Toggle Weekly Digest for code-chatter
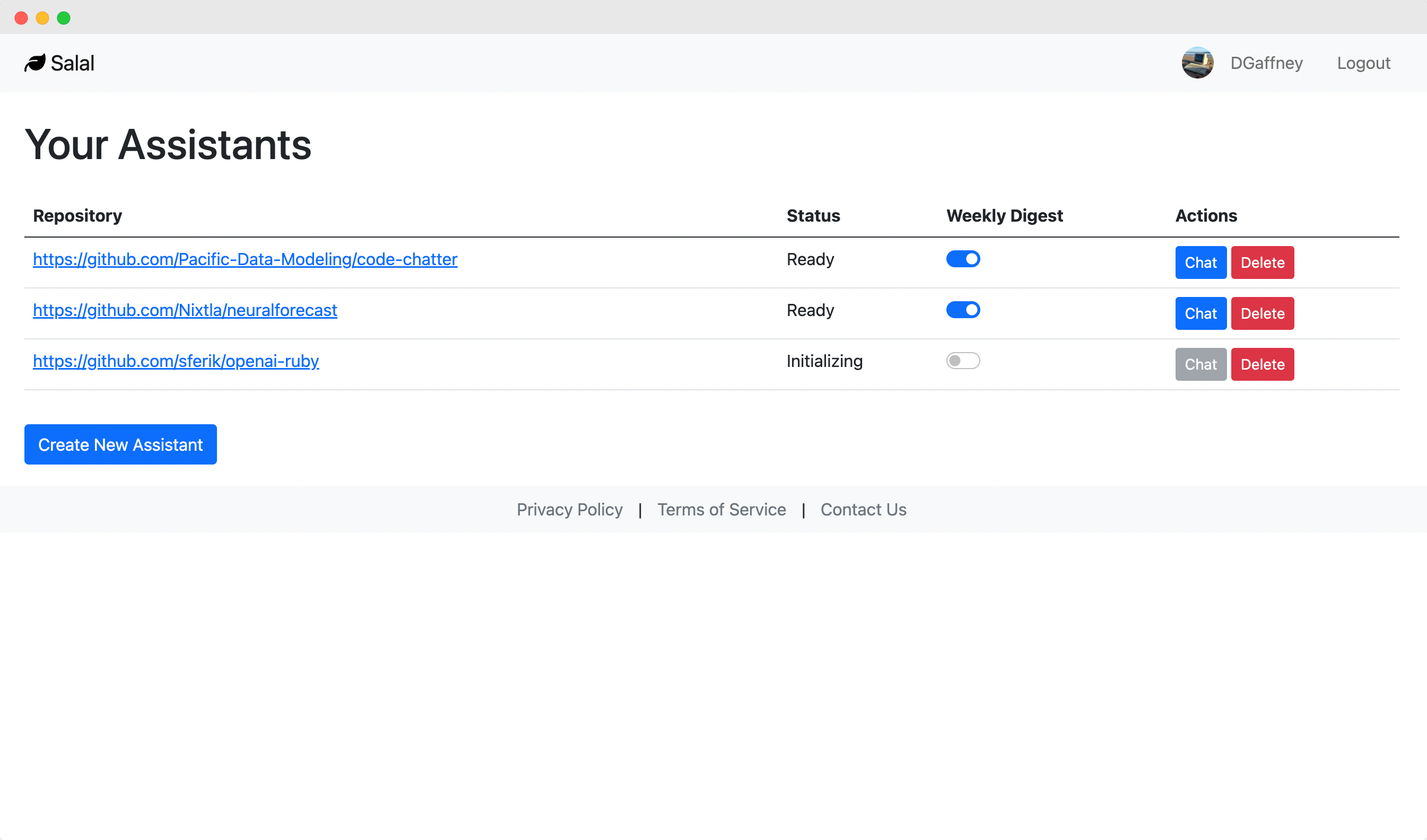This screenshot has height=840, width=1427. (963, 259)
